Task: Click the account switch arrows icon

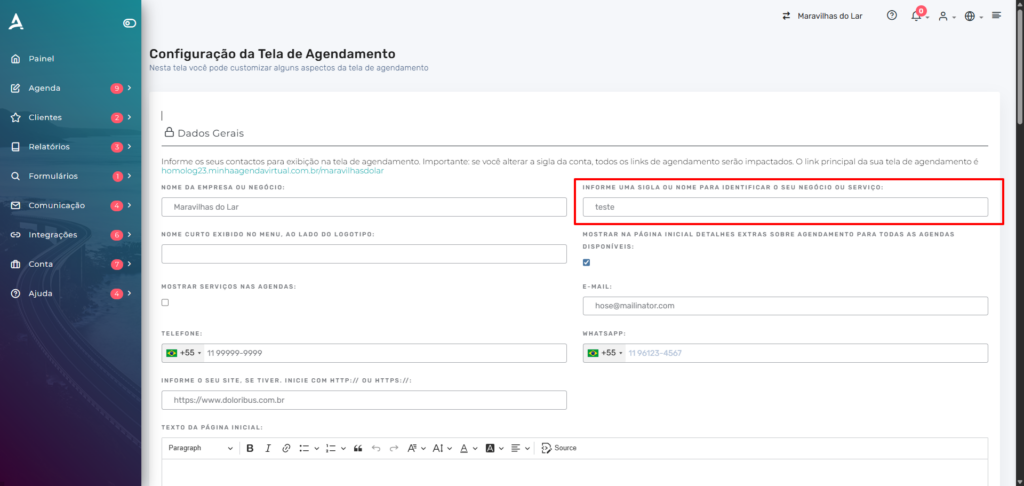Action: click(x=786, y=16)
